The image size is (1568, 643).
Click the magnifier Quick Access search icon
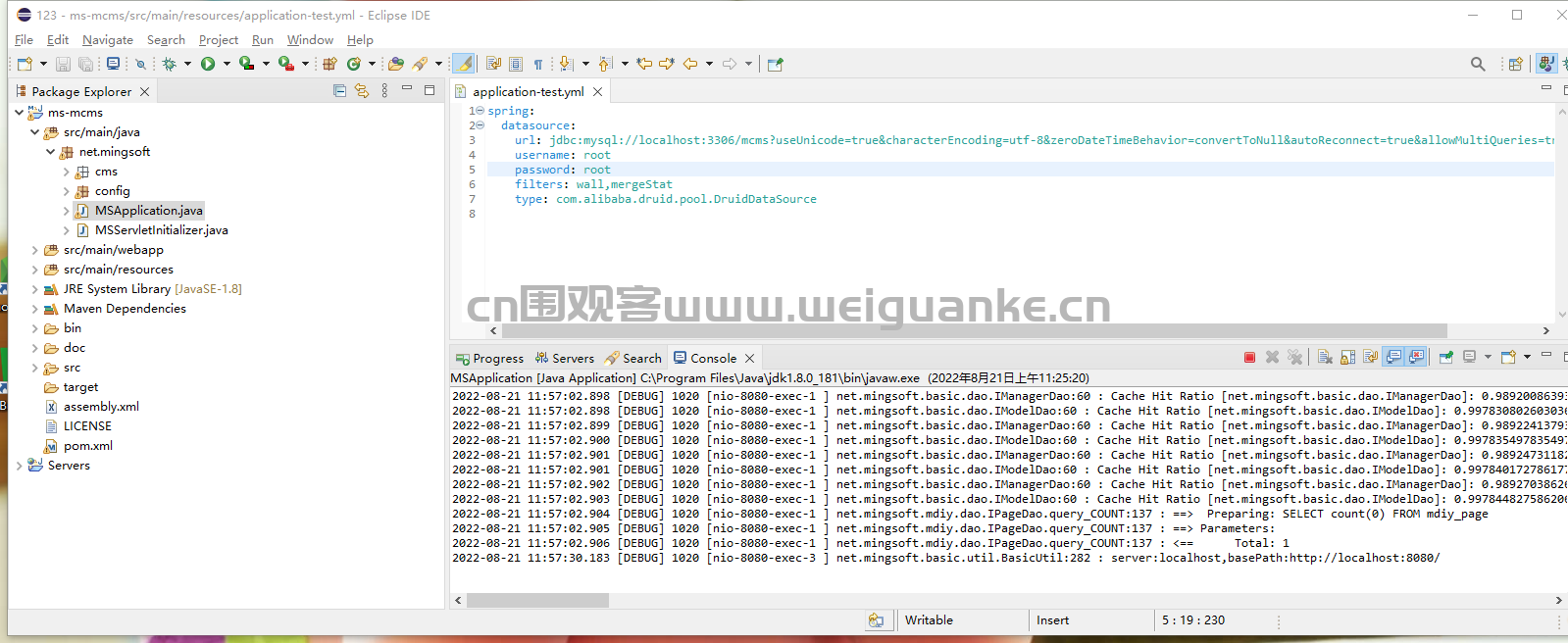pyautogui.click(x=1478, y=64)
